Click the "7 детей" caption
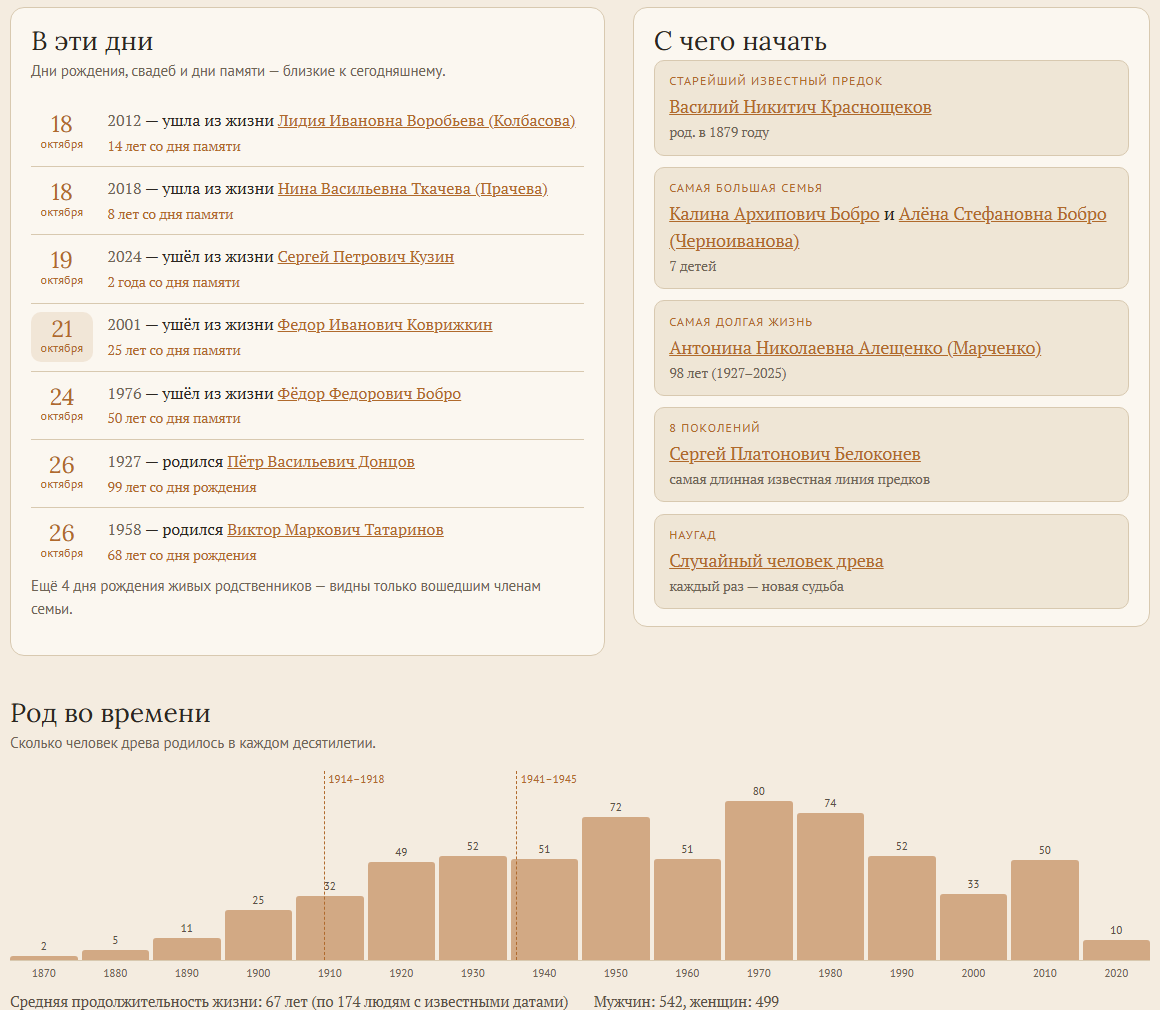The image size is (1160, 1010). tap(692, 266)
